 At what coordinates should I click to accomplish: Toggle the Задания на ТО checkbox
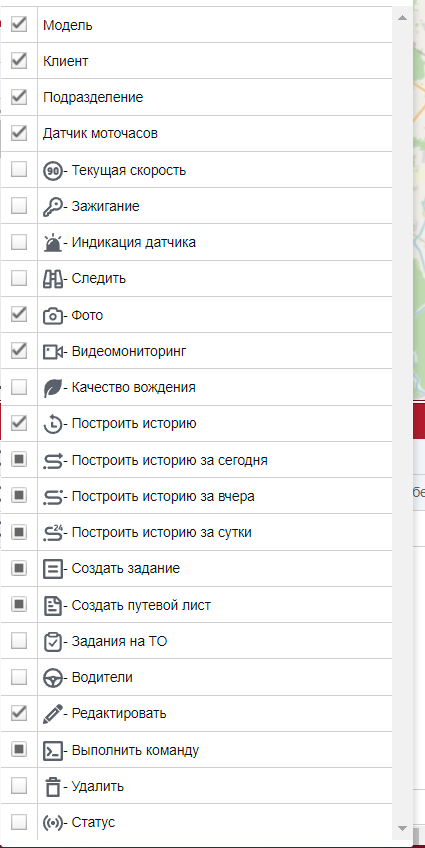pyautogui.click(x=19, y=641)
